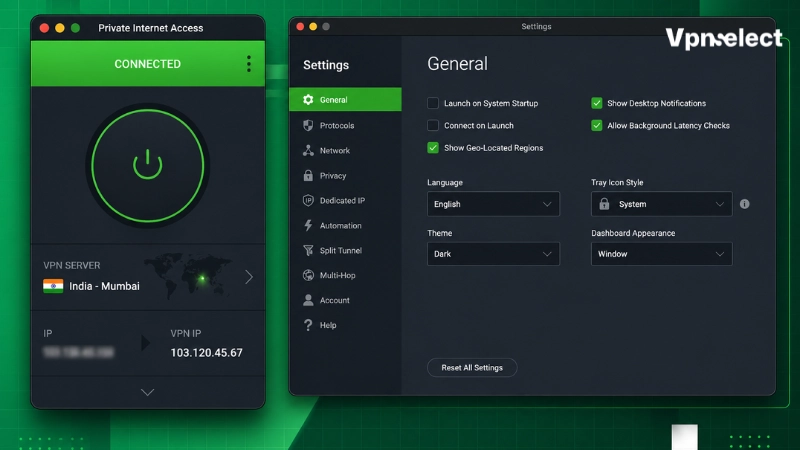
Task: Open the Theme dropdown set to Dark
Action: [493, 254]
